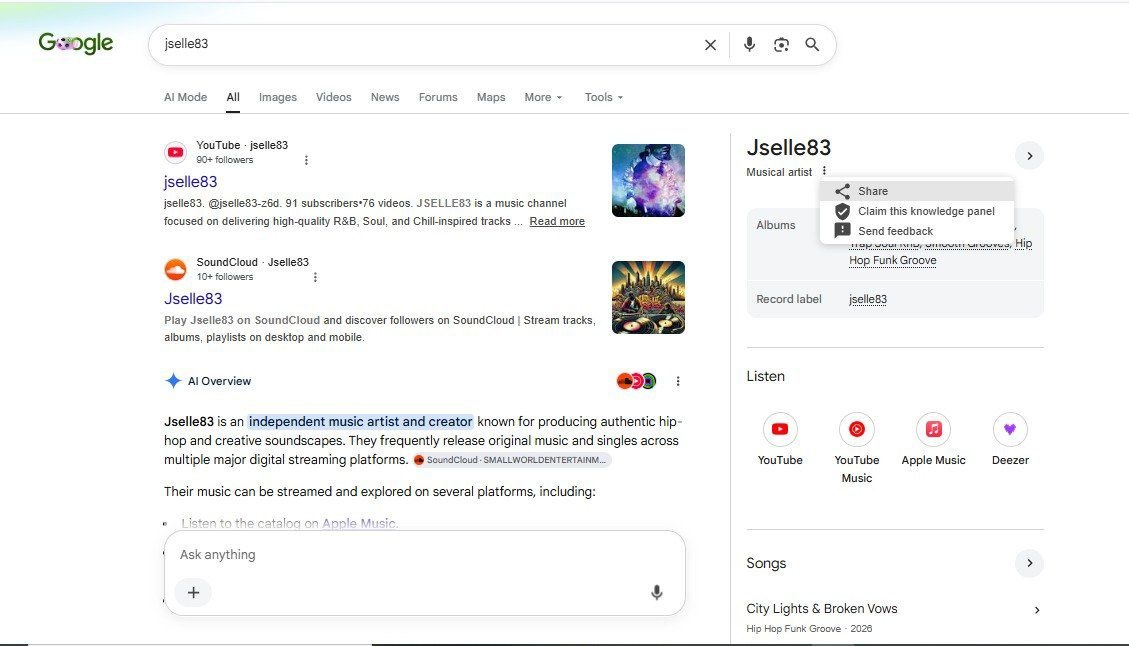
Task: Listen on Deezer icon
Action: [1009, 429]
